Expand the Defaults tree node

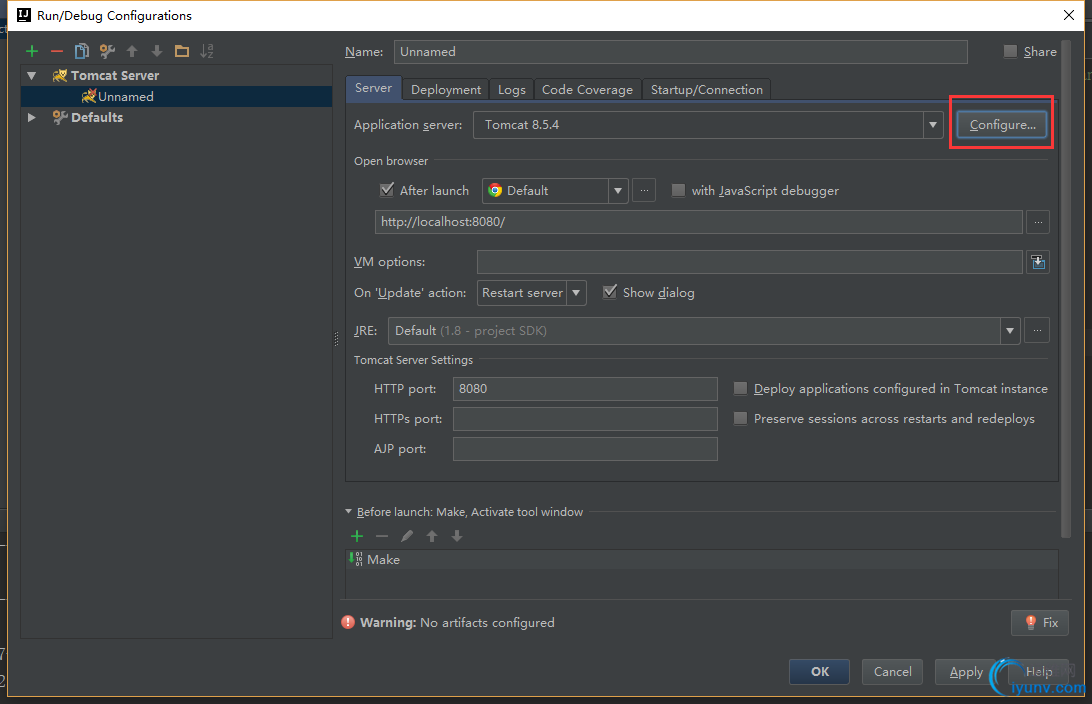point(31,118)
